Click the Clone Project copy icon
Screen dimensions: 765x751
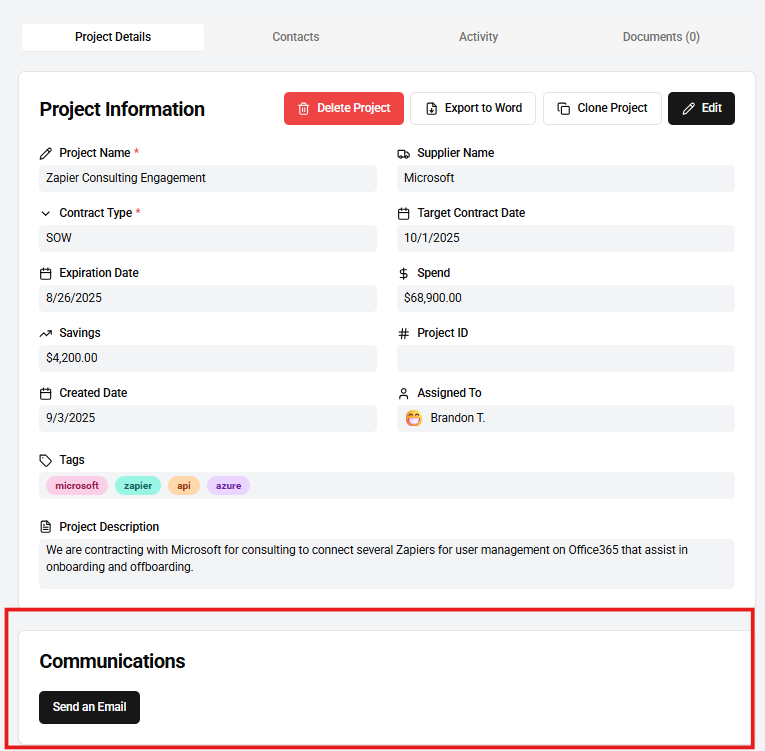(564, 108)
